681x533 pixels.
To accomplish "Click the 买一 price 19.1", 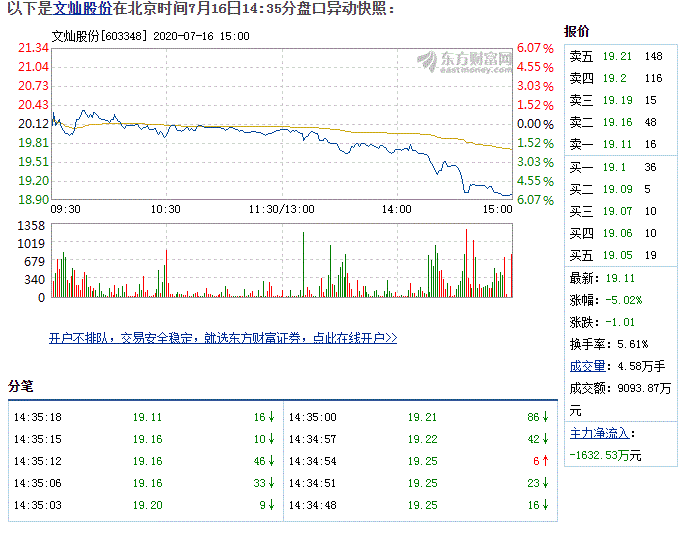I will click(x=614, y=167).
